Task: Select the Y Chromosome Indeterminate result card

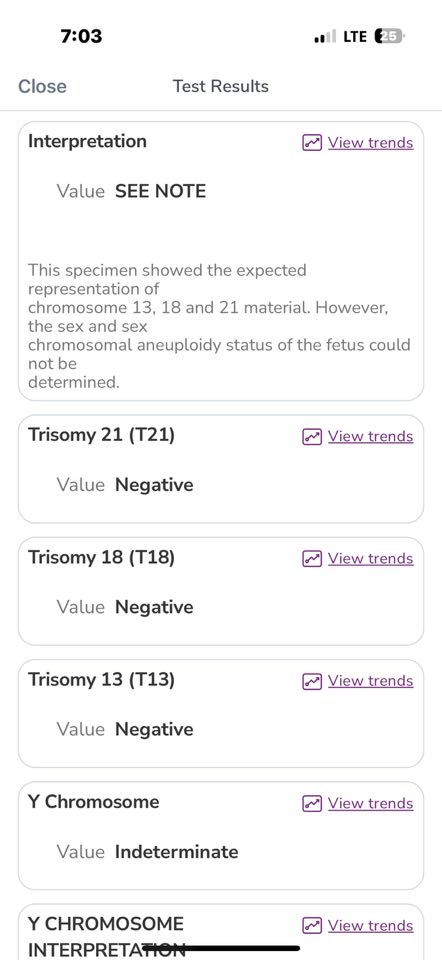Action: pos(221,836)
